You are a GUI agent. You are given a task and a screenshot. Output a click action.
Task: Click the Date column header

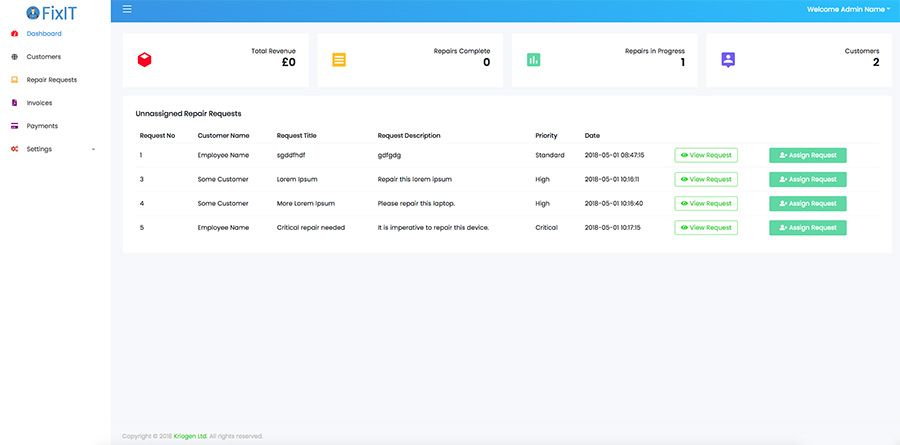[x=592, y=136]
